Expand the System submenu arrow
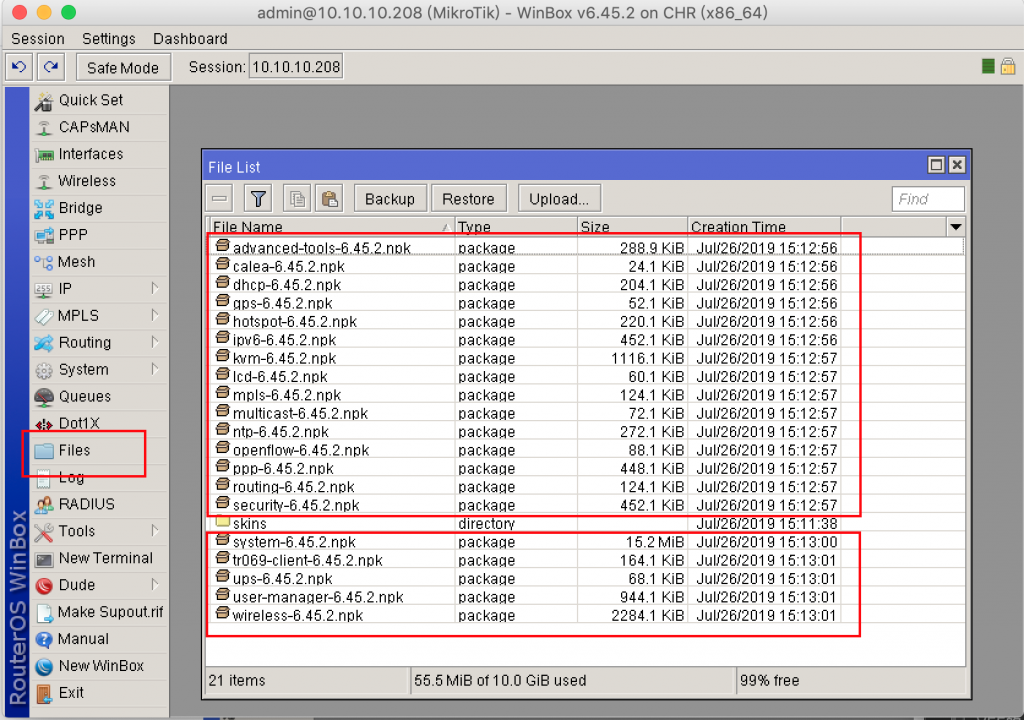This screenshot has width=1024, height=720. click(x=155, y=369)
